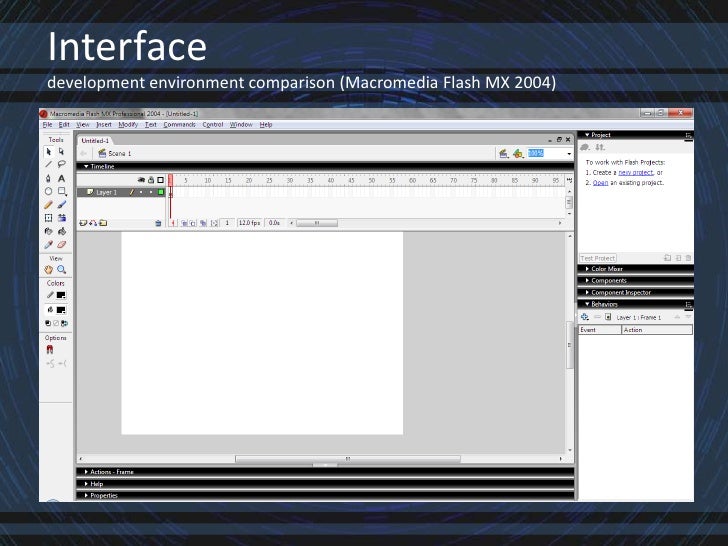Toggle show all layers as outlines
This screenshot has width=728, height=546.
[161, 180]
